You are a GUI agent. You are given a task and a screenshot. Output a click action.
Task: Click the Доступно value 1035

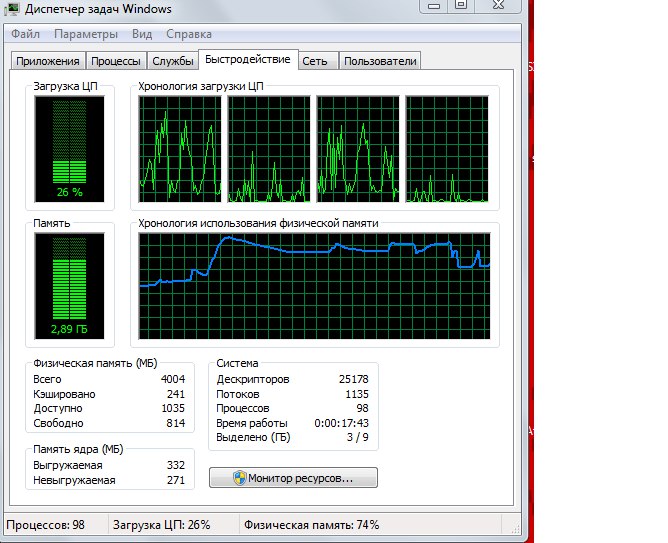pyautogui.click(x=173, y=408)
